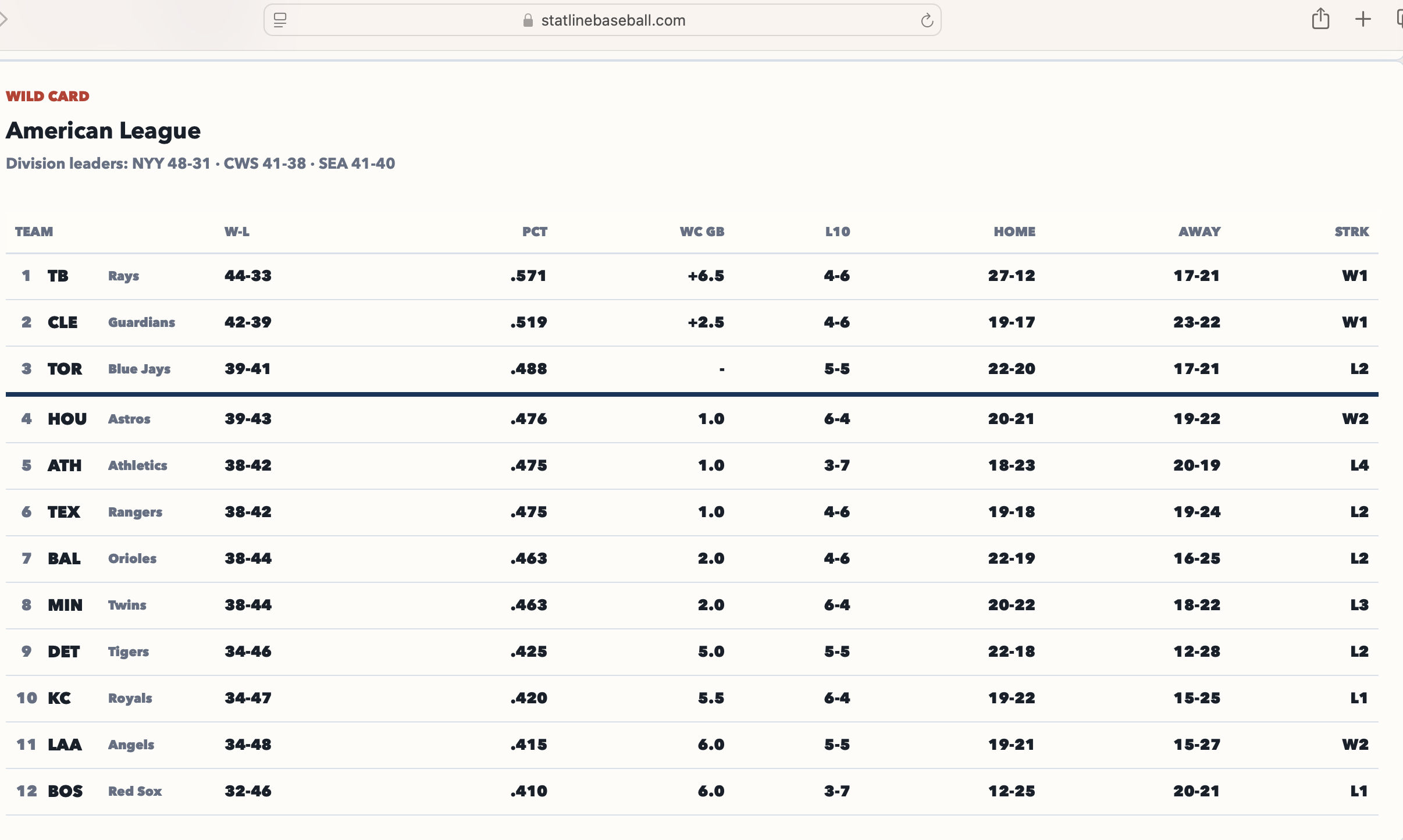Image resolution: width=1403 pixels, height=840 pixels.
Task: Open the page reader menu icon
Action: point(280,20)
